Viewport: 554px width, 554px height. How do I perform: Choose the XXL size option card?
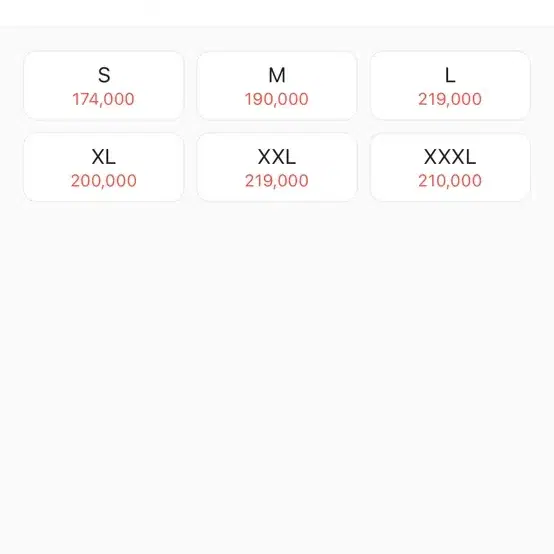coord(277,167)
